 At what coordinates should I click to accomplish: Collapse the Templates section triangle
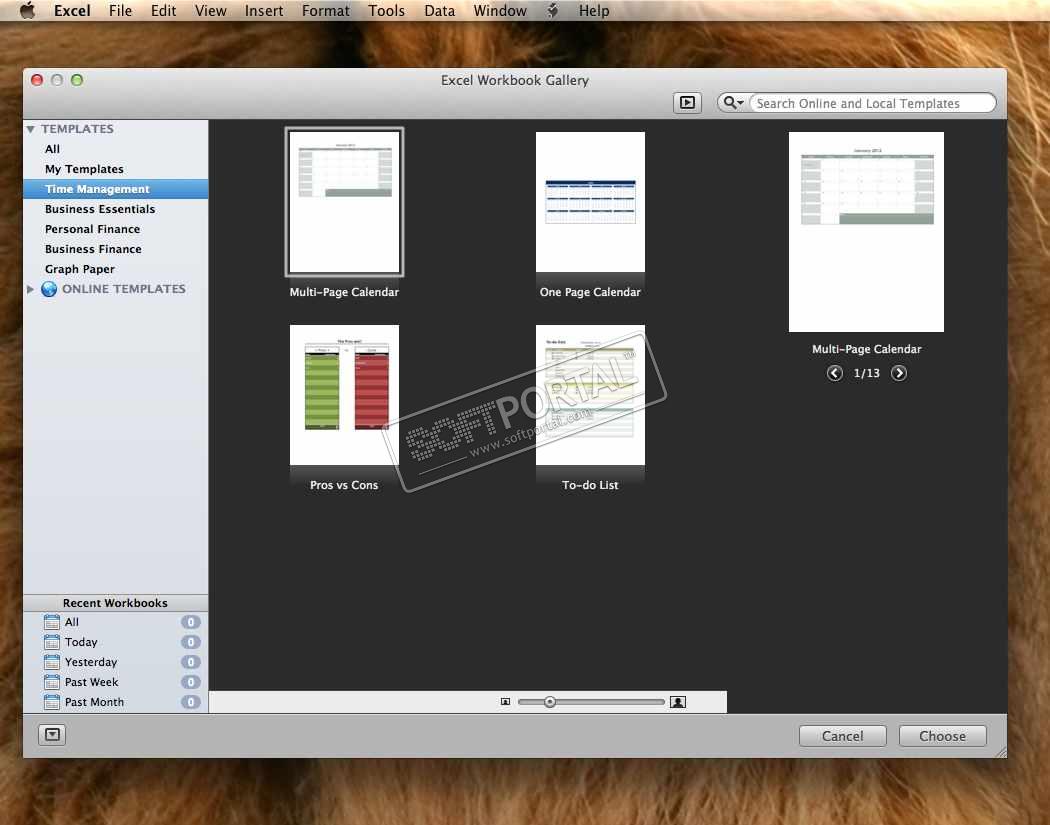point(30,129)
